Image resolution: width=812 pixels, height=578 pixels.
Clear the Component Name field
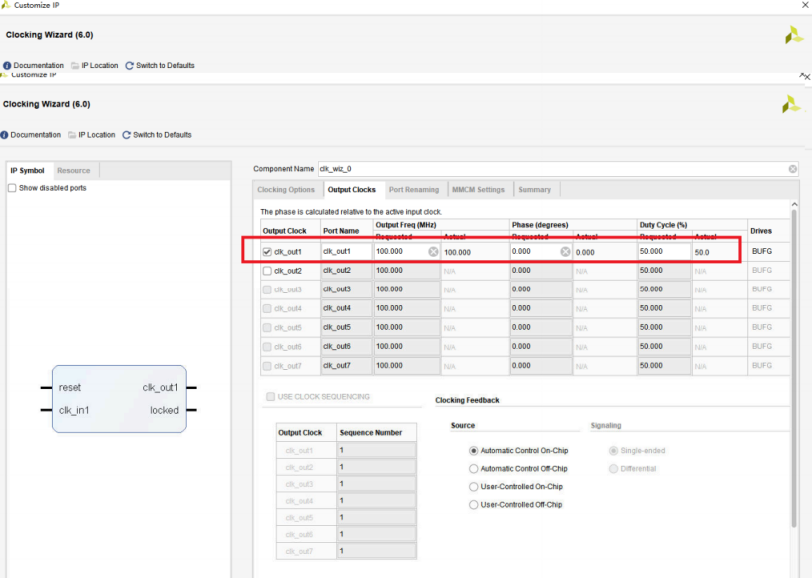pyautogui.click(x=792, y=169)
